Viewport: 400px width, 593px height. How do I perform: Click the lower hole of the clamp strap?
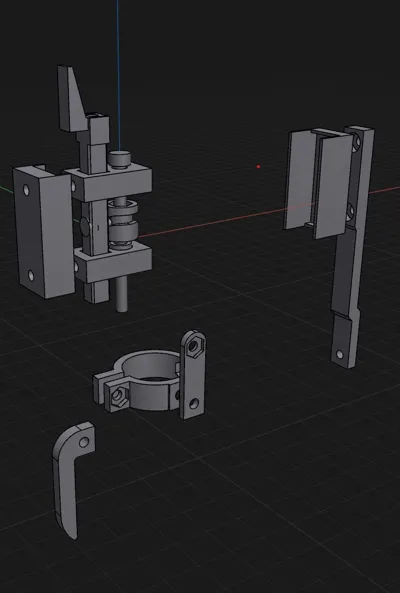coord(194,404)
